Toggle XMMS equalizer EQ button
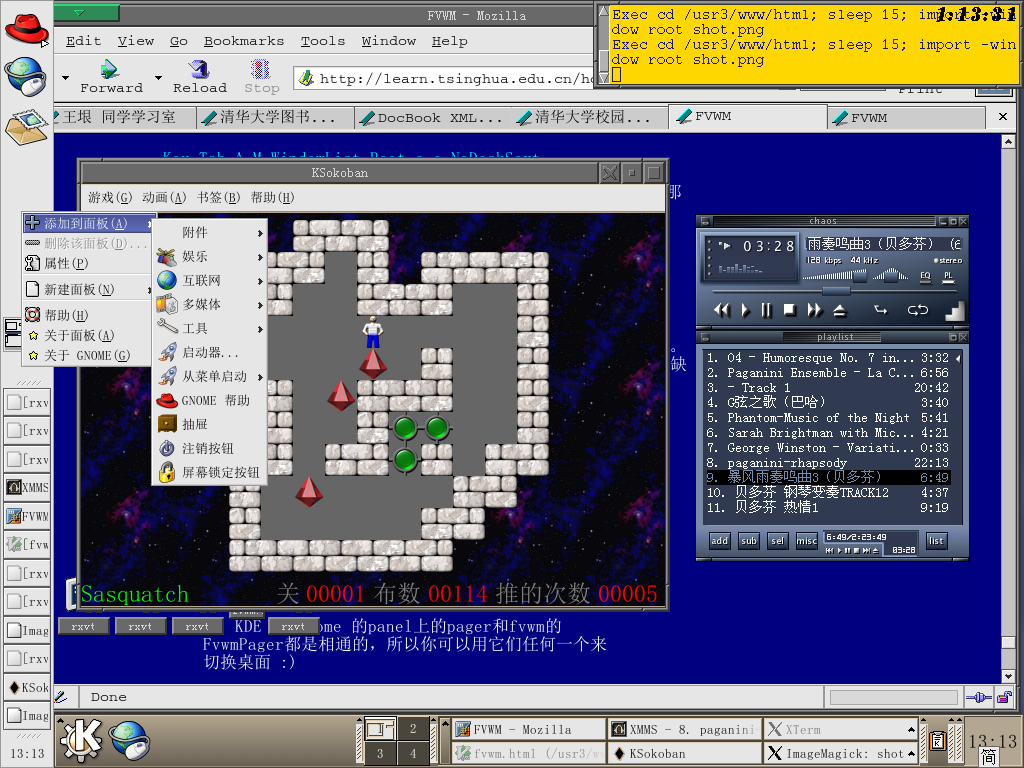1024x768 pixels. 925,277
